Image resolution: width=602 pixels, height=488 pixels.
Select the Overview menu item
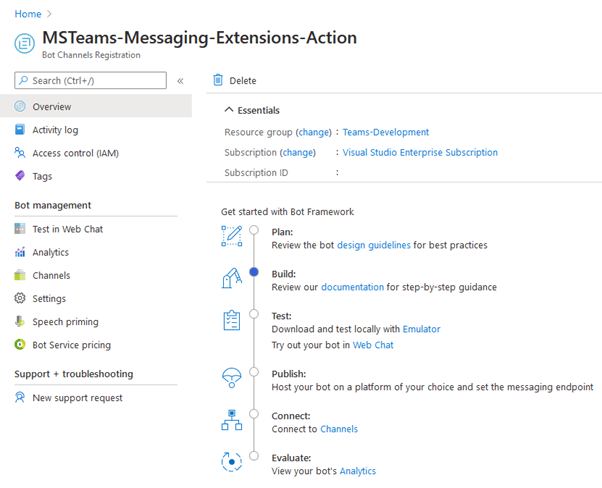click(51, 107)
